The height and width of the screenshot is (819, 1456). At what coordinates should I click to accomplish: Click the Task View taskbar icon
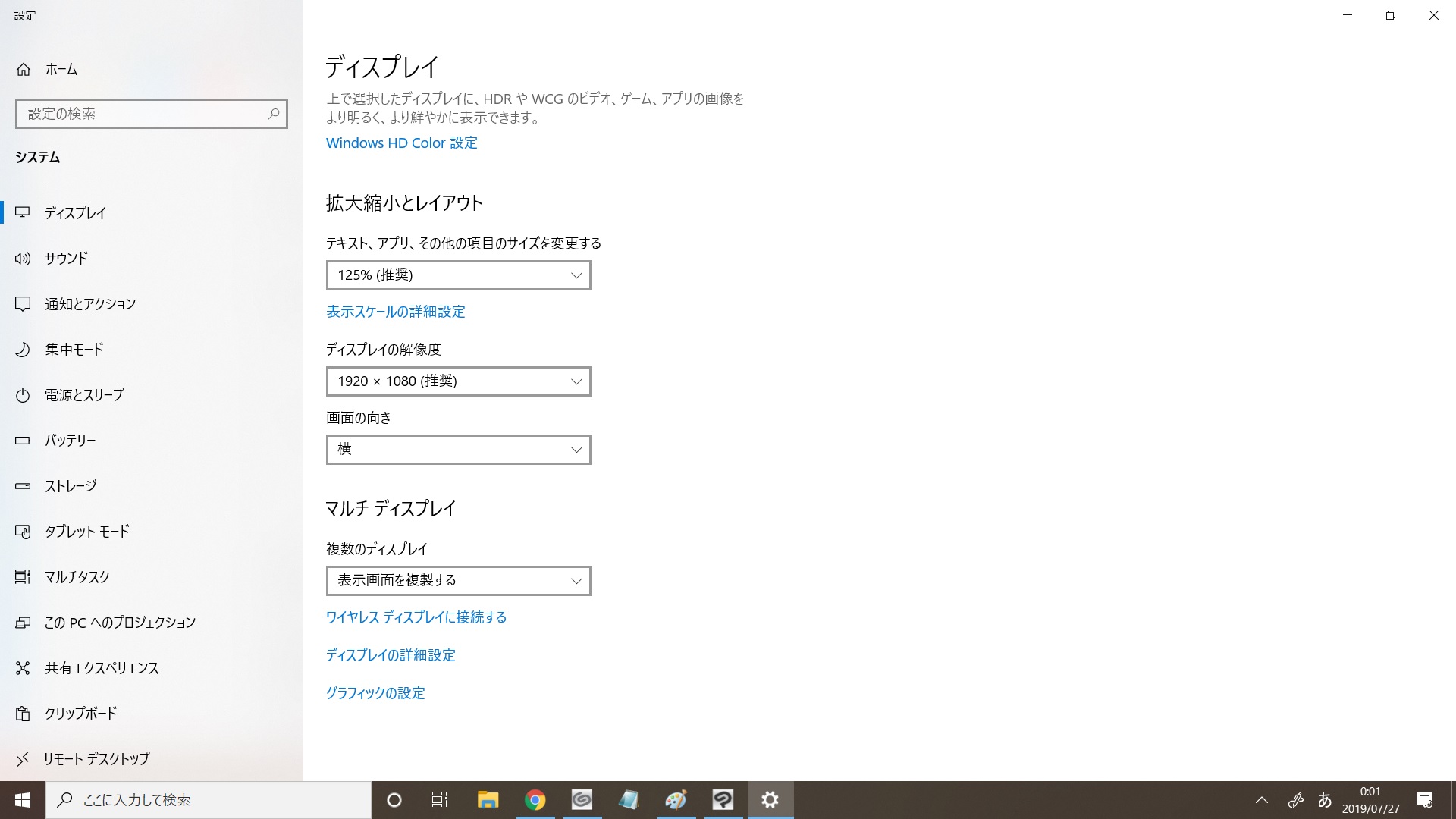pos(440,800)
